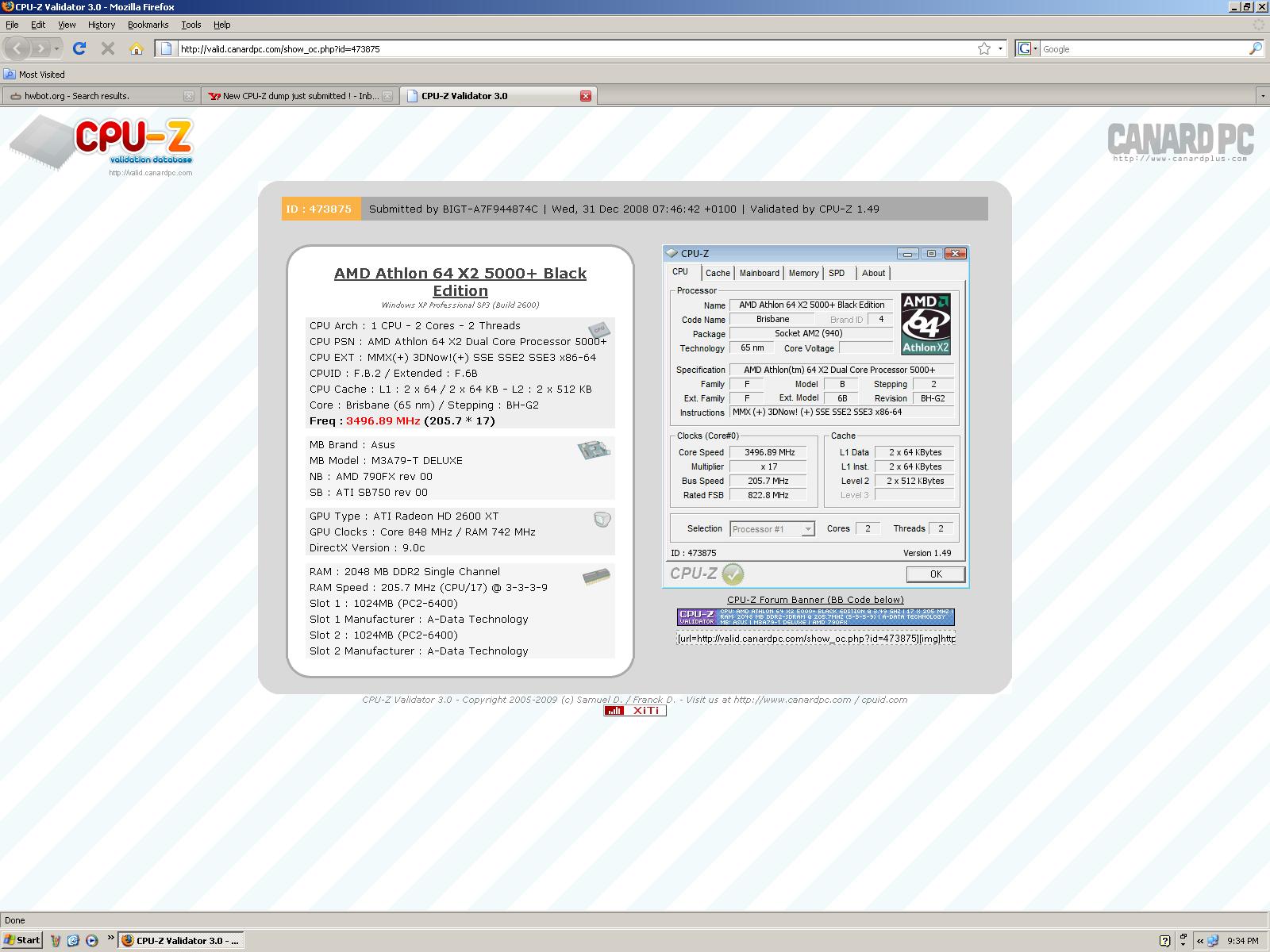
Task: Click the BB code URL text field
Action: pyautogui.click(x=816, y=638)
